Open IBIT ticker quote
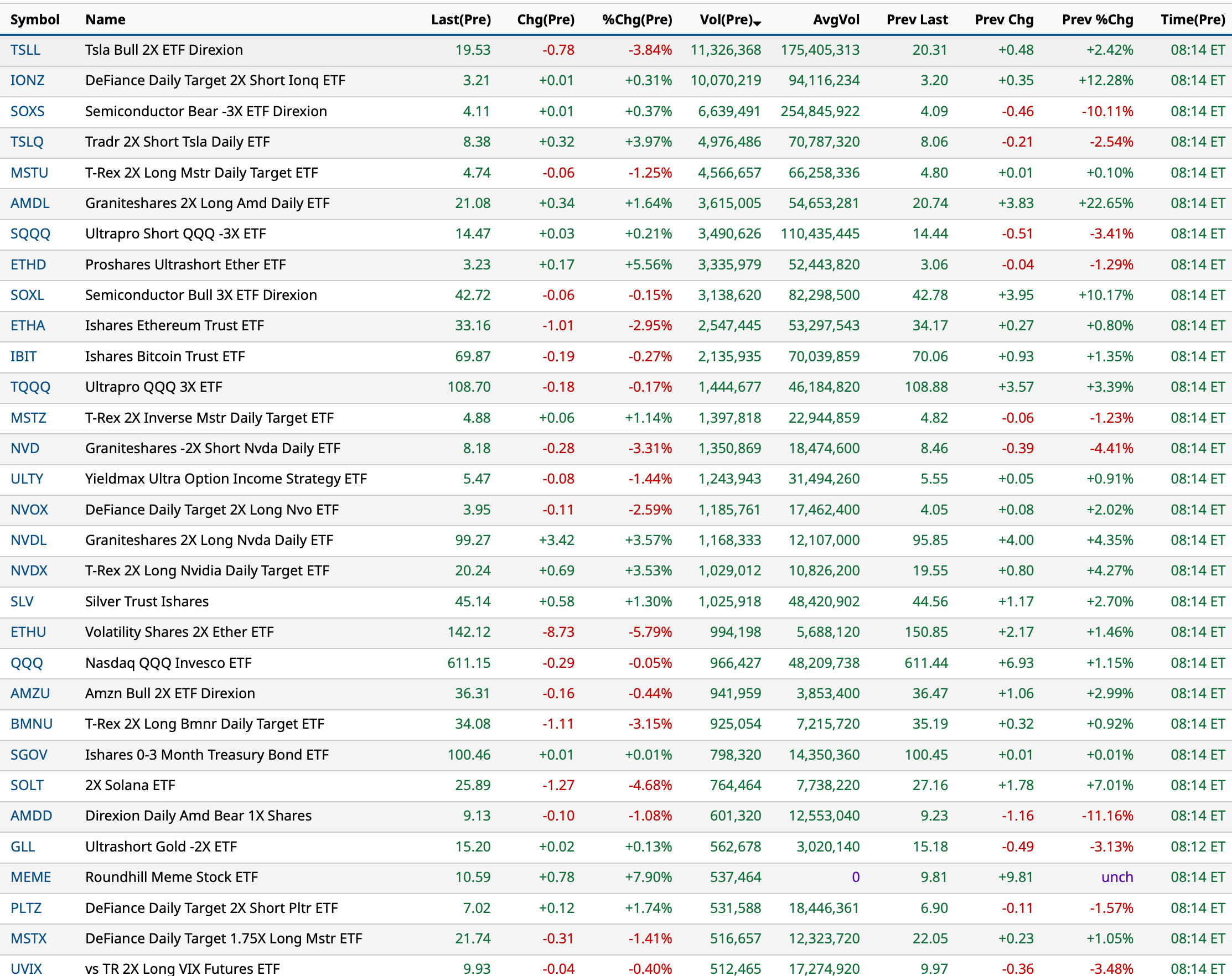 23,357
